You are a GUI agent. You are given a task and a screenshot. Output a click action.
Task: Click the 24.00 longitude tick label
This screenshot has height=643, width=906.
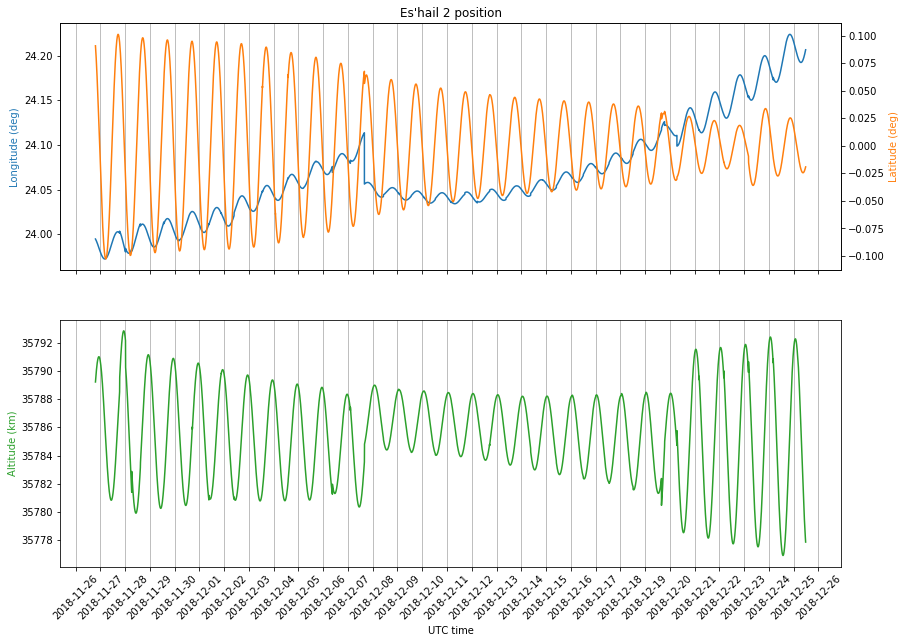click(39, 235)
